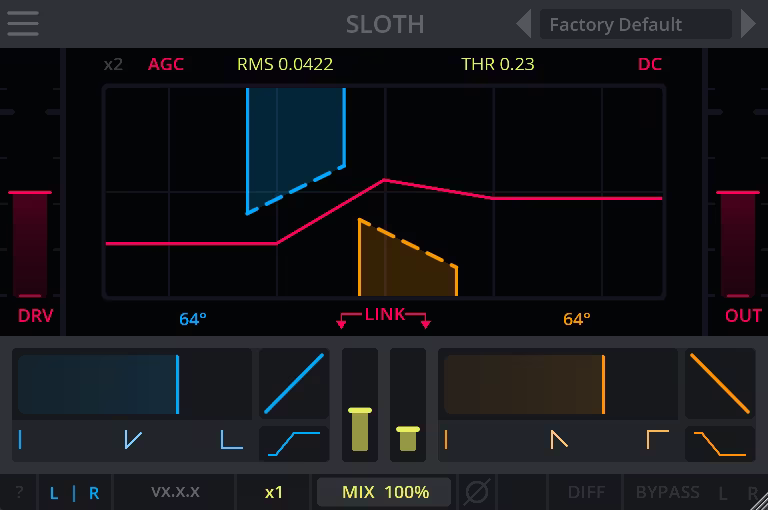Choose the orange right-angle envelope shape icon

pos(657,439)
